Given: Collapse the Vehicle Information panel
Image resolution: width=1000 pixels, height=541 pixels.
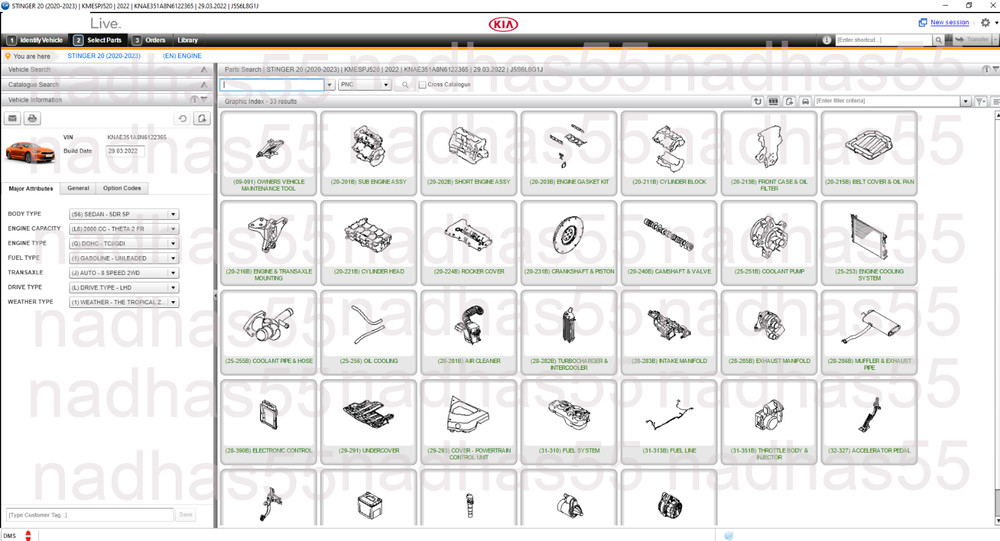Looking at the screenshot, I should [x=204, y=100].
